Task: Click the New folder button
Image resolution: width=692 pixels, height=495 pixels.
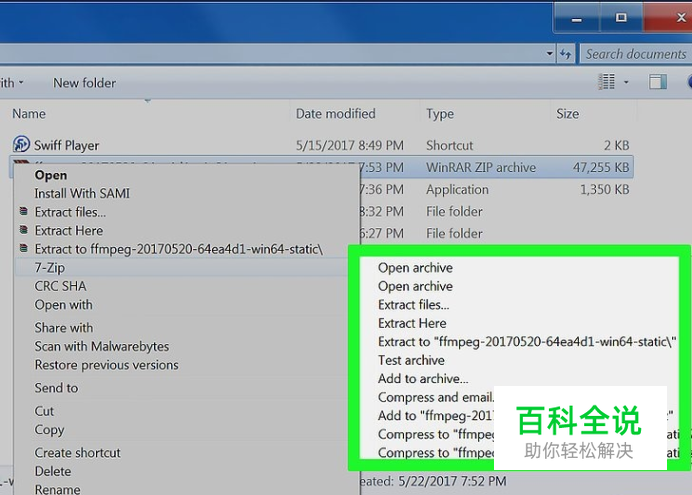Action: tap(84, 83)
